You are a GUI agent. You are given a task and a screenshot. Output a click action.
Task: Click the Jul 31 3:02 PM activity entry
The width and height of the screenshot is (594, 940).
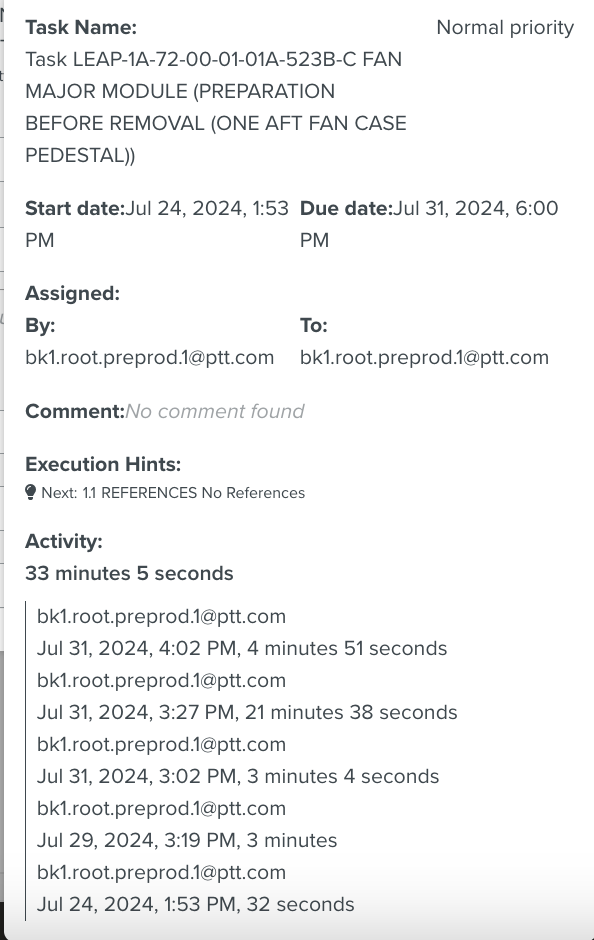click(238, 776)
